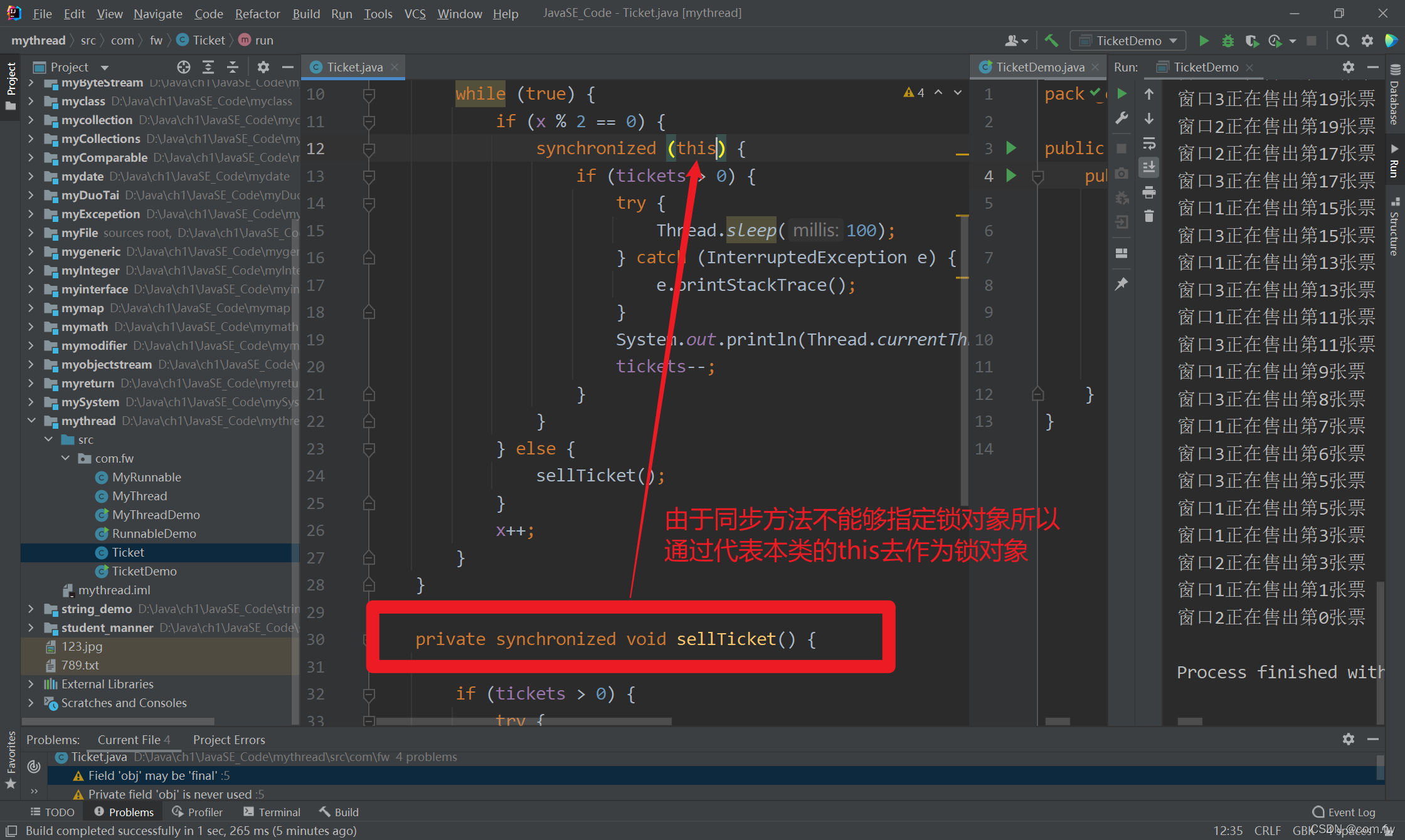This screenshot has height=840, width=1405.
Task: Pin the Run tab with the pin icon
Action: [x=1122, y=284]
